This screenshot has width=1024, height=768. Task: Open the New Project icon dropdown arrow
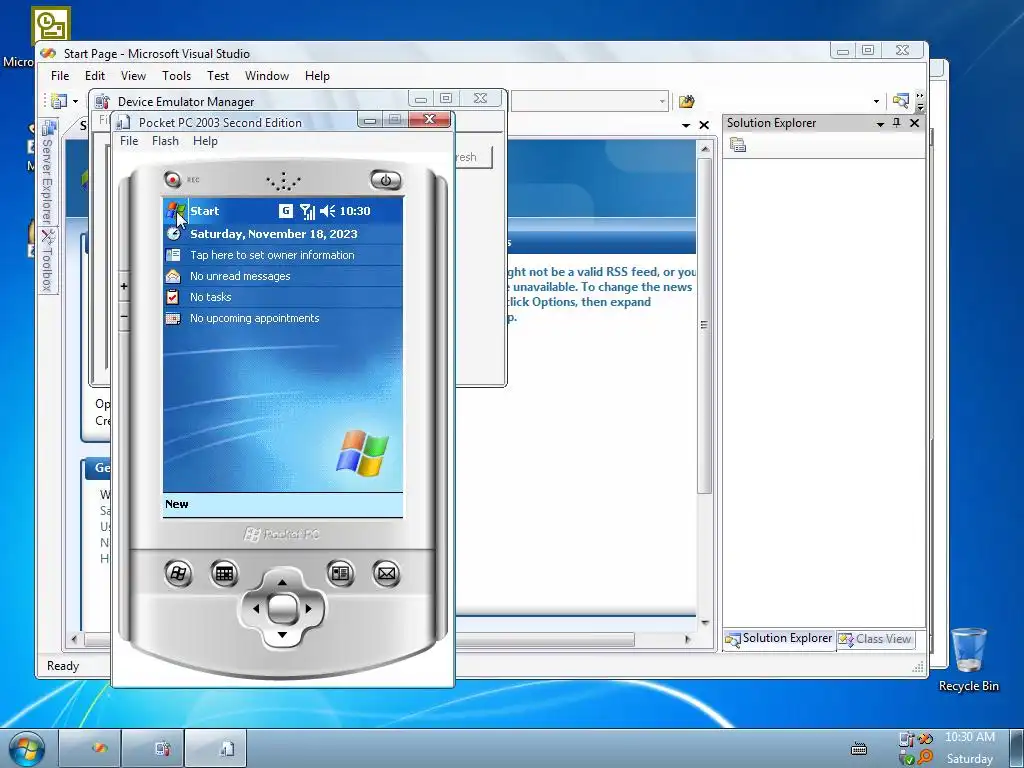(75, 101)
